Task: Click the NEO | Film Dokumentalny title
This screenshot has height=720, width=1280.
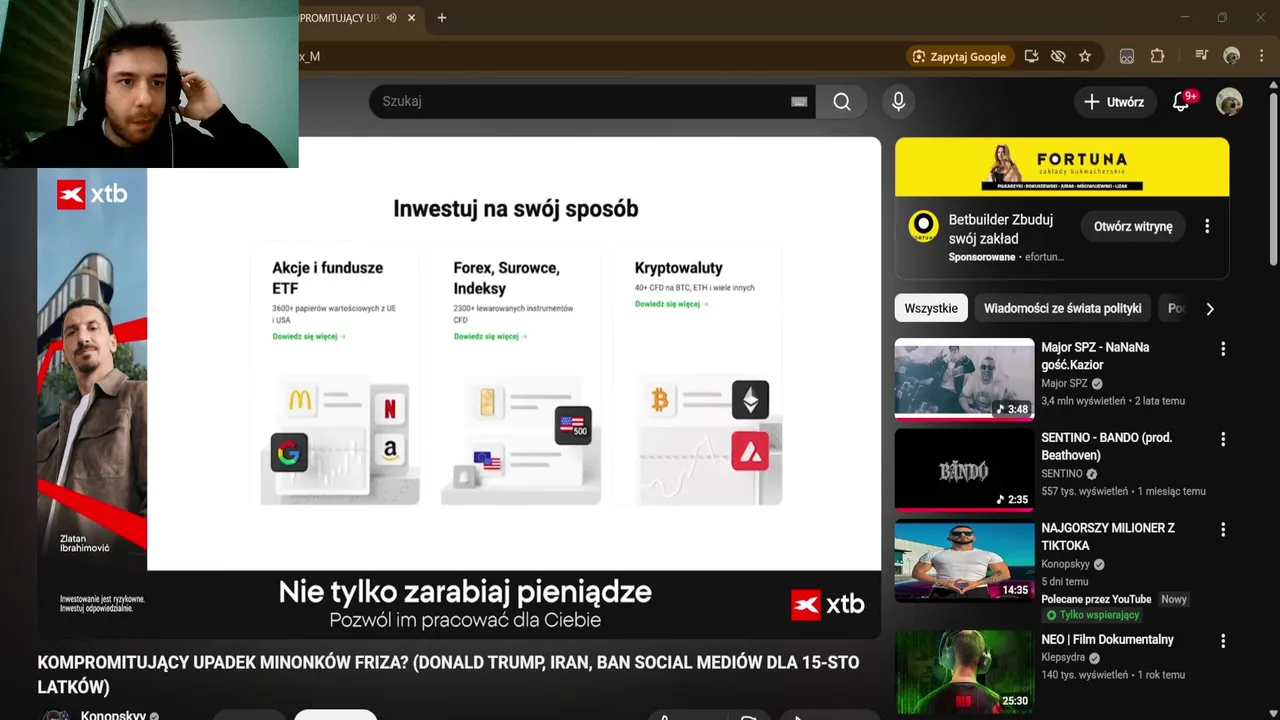Action: 1107,639
